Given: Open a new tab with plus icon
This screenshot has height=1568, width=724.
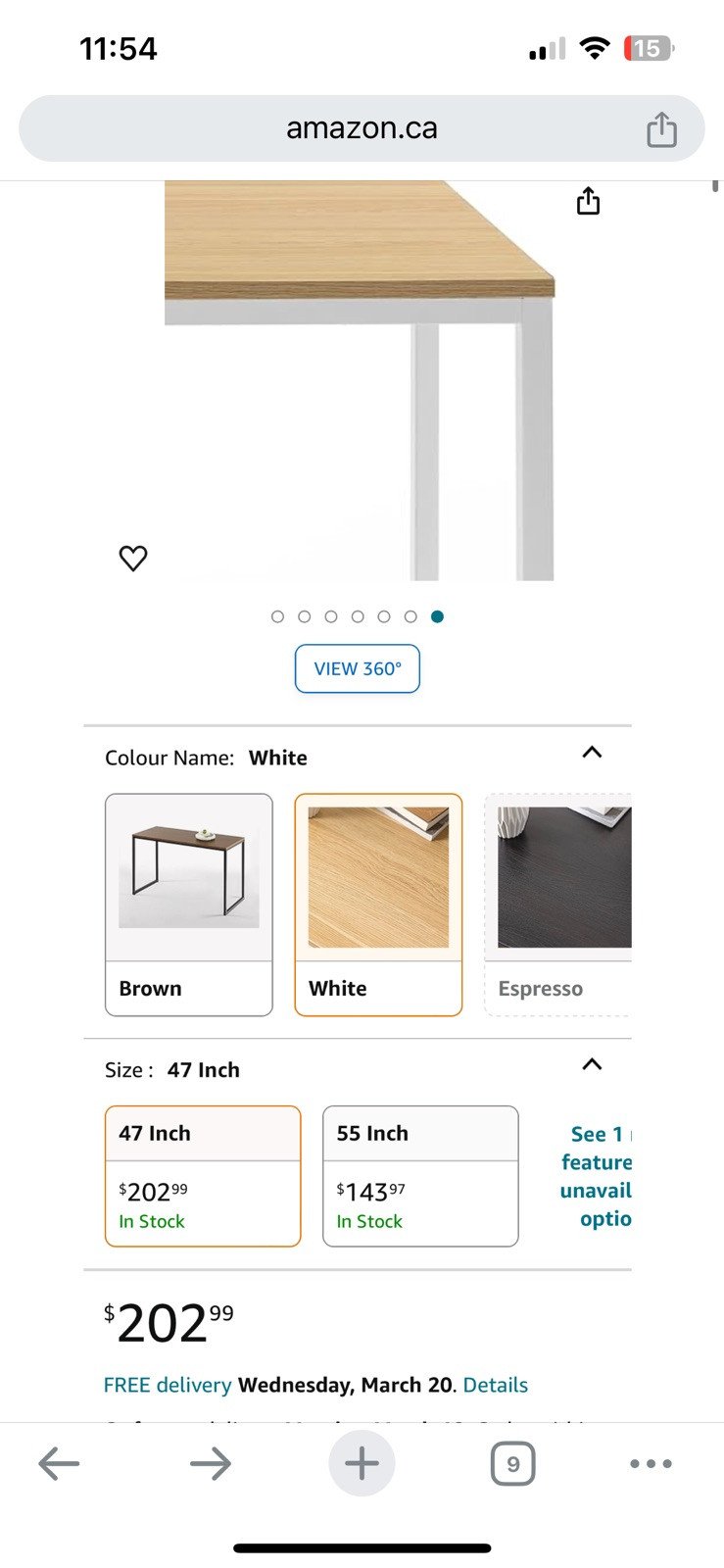Looking at the screenshot, I should click(x=362, y=1464).
